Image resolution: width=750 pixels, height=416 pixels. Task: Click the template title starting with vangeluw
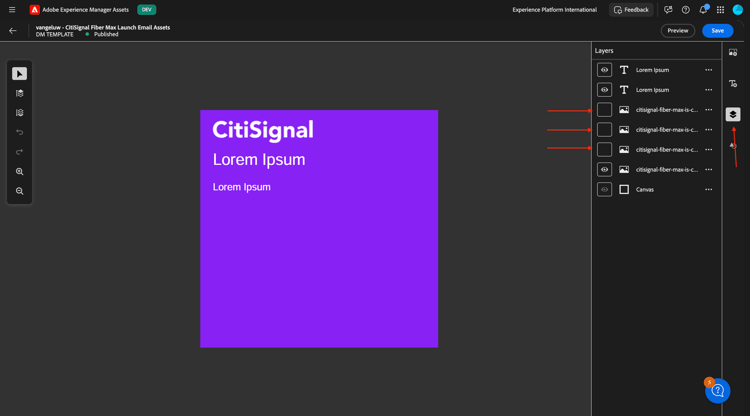click(x=103, y=27)
